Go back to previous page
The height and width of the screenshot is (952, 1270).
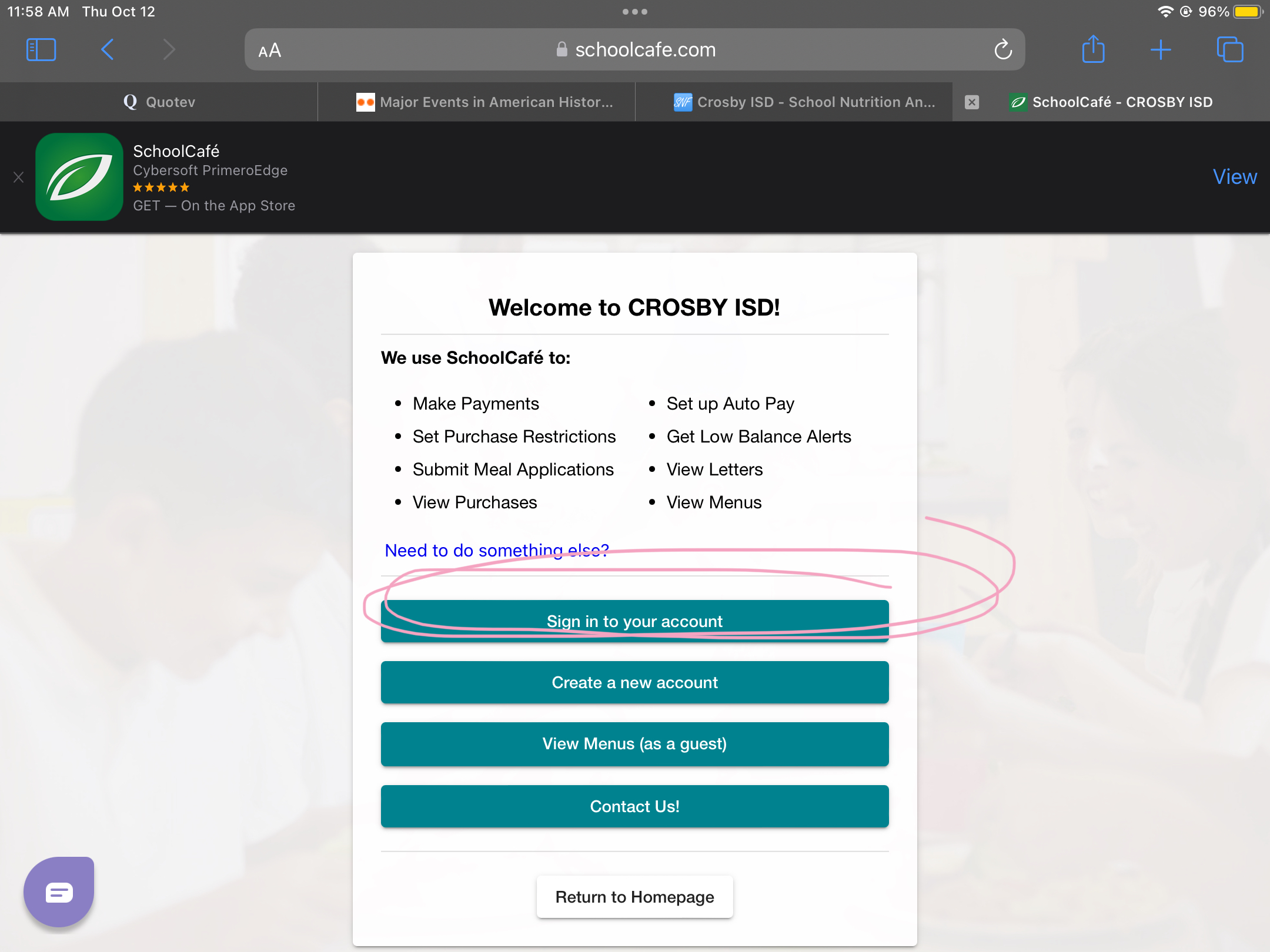pos(107,50)
